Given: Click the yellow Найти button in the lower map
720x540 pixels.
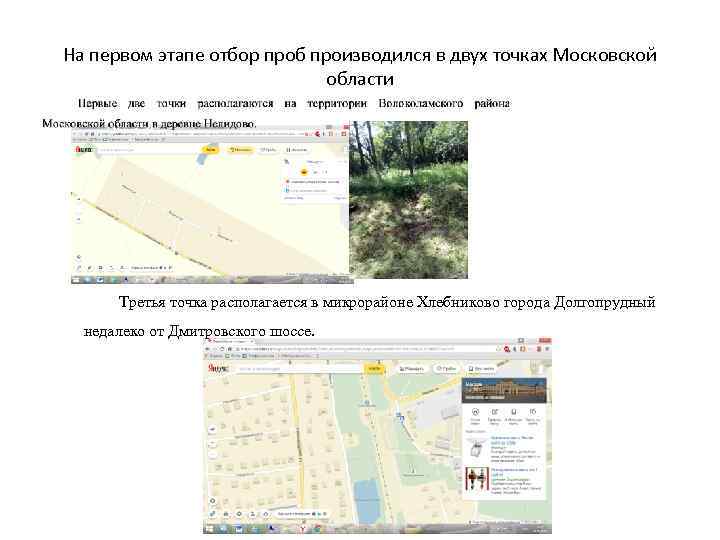Looking at the screenshot, I should pyautogui.click(x=375, y=368).
